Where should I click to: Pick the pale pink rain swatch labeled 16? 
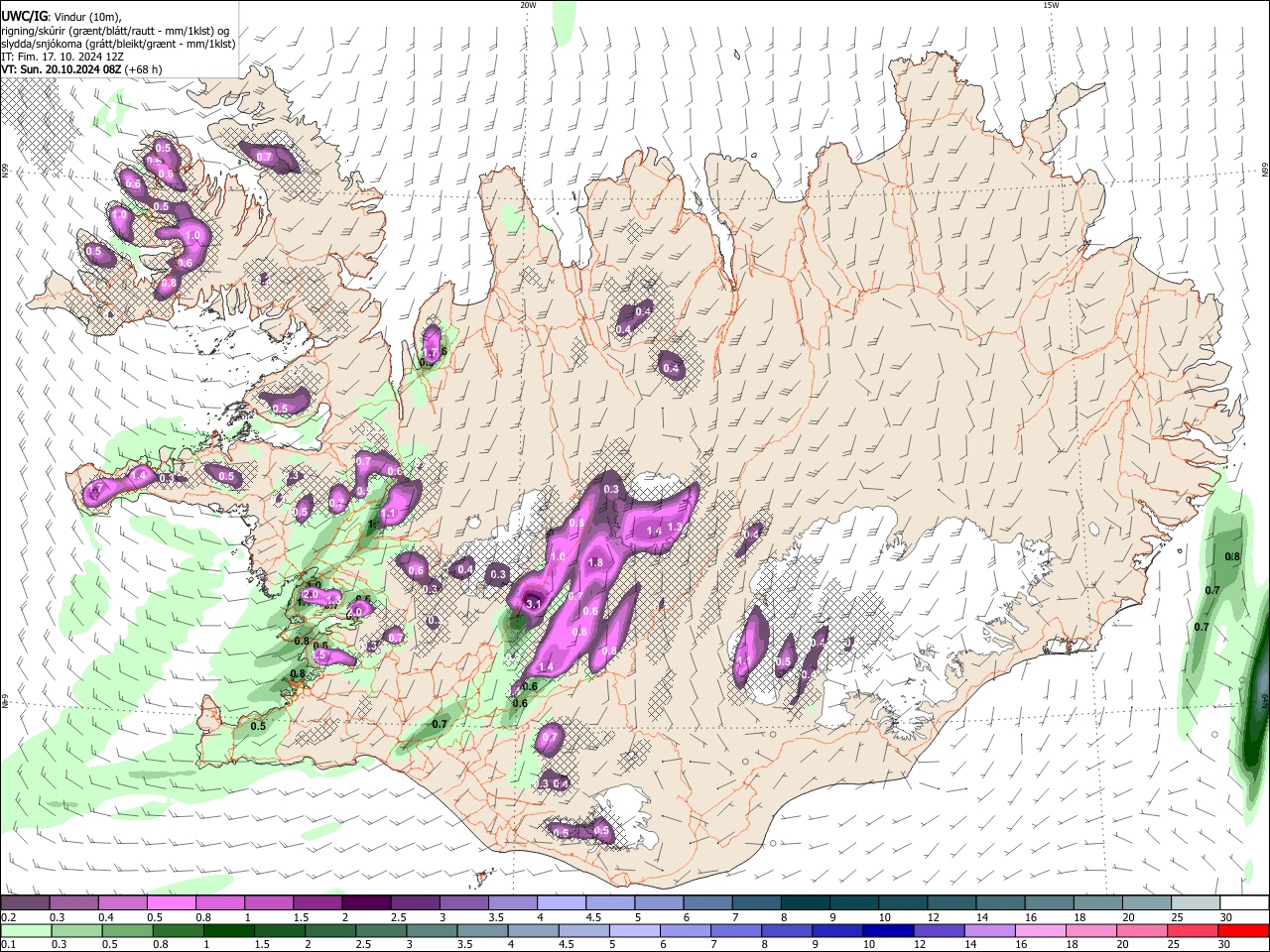1040,930
